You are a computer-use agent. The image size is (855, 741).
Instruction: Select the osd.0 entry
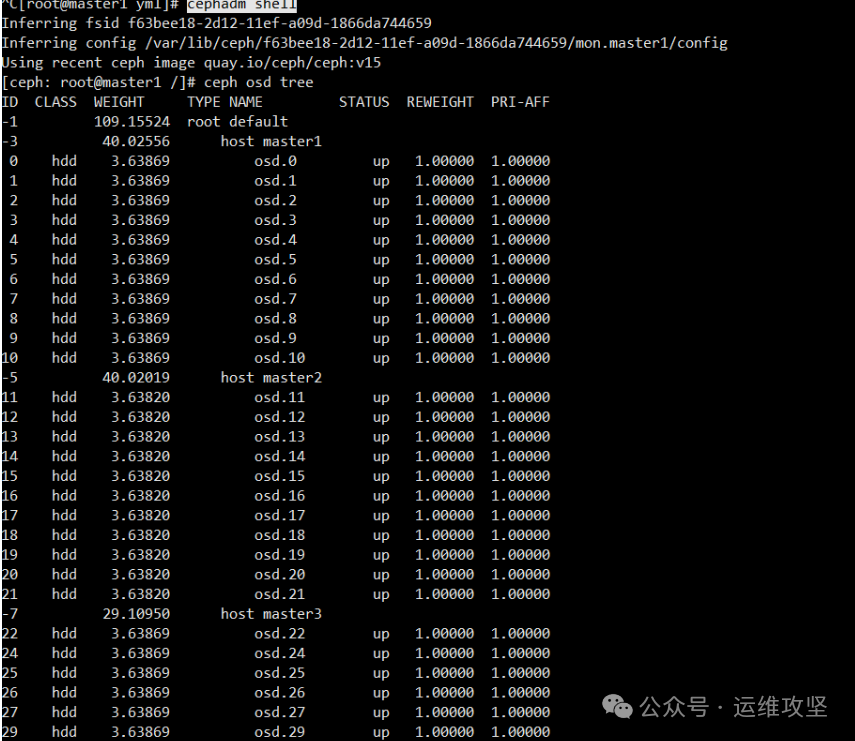275,161
